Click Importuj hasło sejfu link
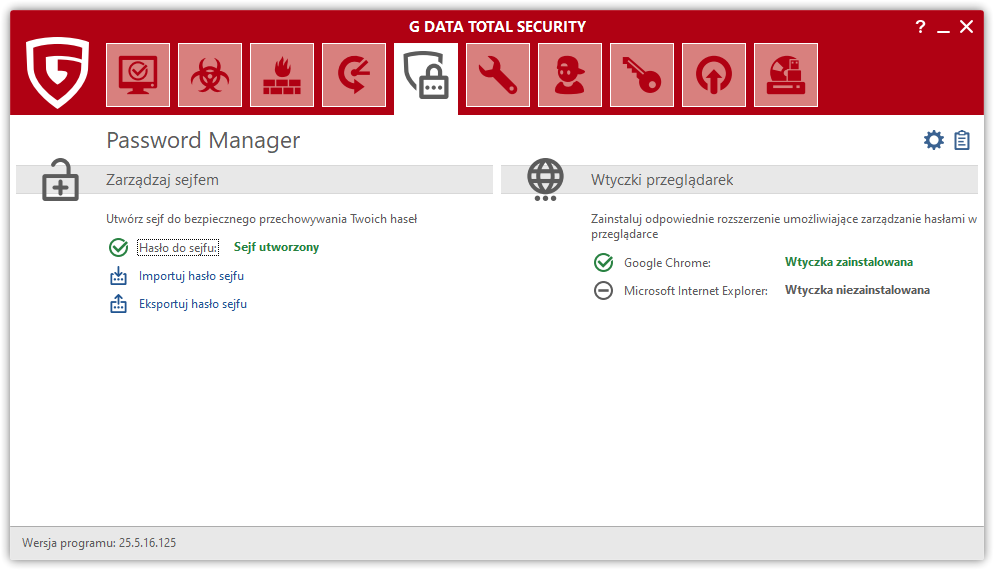Viewport: 994px width, 570px height. pos(191,276)
